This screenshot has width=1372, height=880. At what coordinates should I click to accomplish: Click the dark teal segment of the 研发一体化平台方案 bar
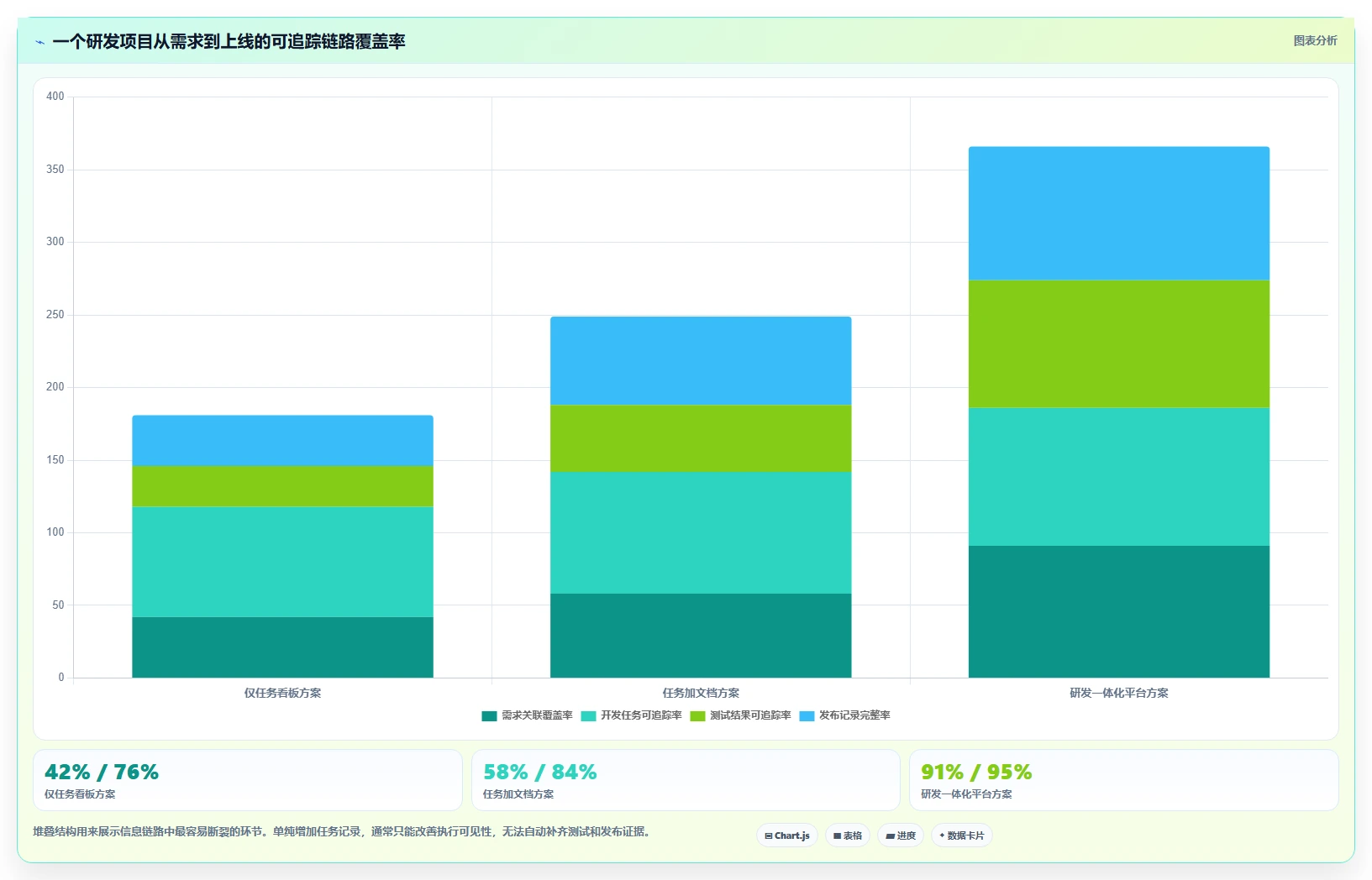coord(1119,611)
